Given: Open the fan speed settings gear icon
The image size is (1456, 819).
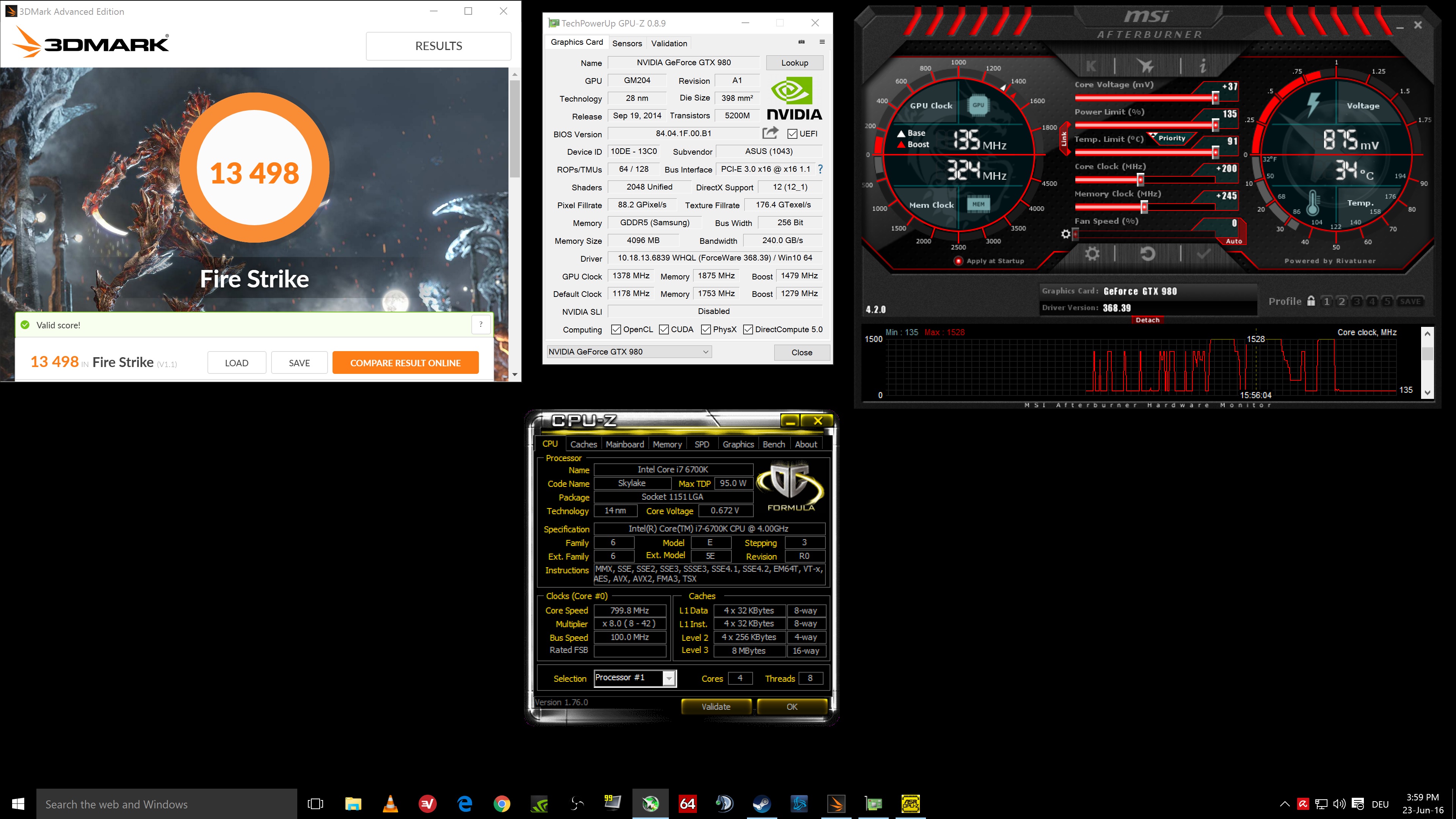Looking at the screenshot, I should pyautogui.click(x=1065, y=234).
